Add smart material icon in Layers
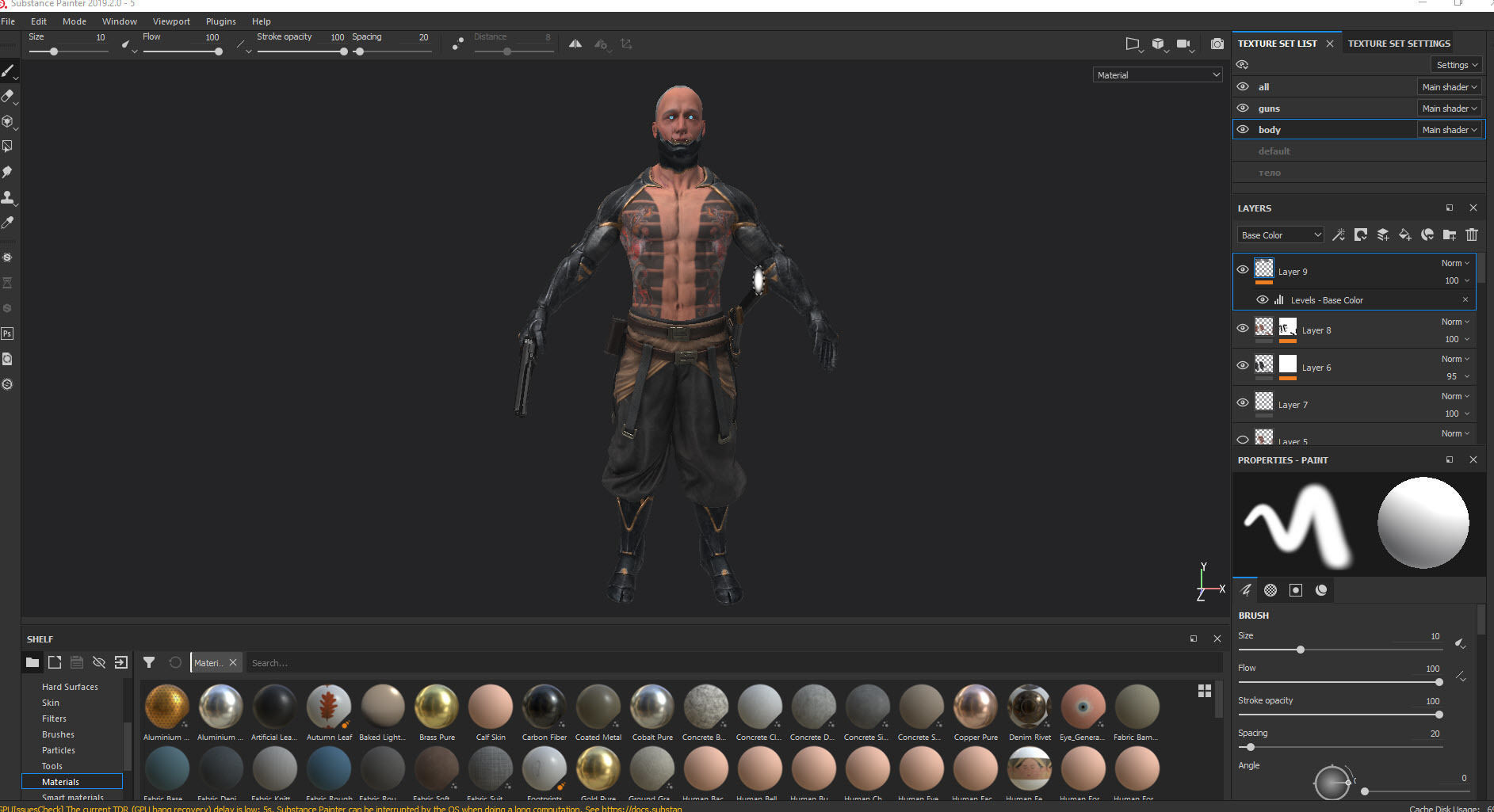Viewport: 1494px width, 812px height. (x=1427, y=234)
